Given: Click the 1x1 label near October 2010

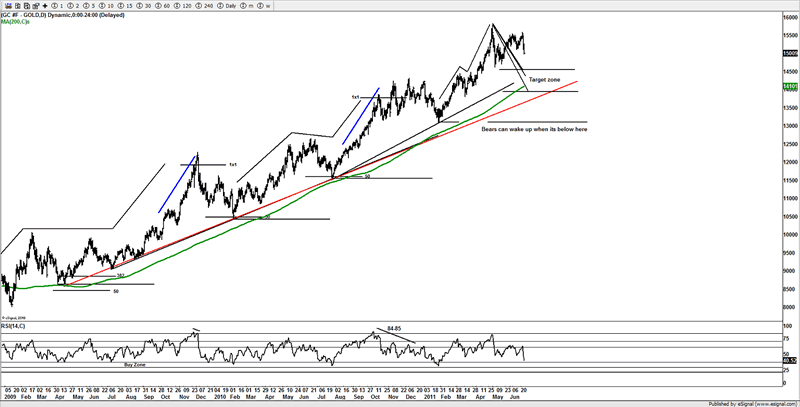Looking at the screenshot, I should click(x=355, y=97).
